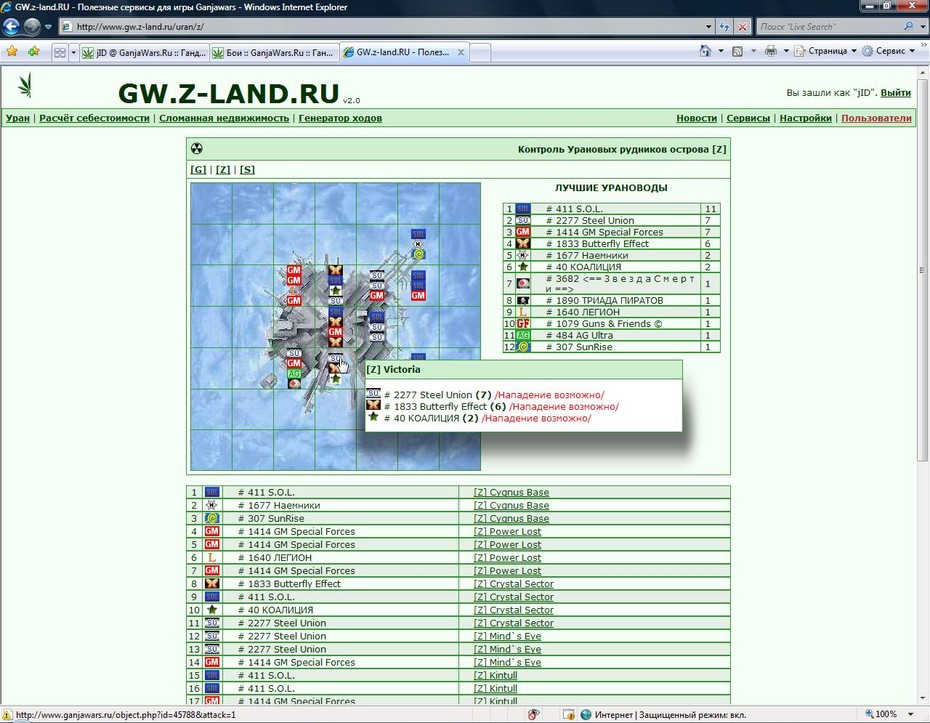This screenshot has height=723, width=930.
Task: Click Steel Union icon in Victoria tooltip
Action: [x=373, y=393]
